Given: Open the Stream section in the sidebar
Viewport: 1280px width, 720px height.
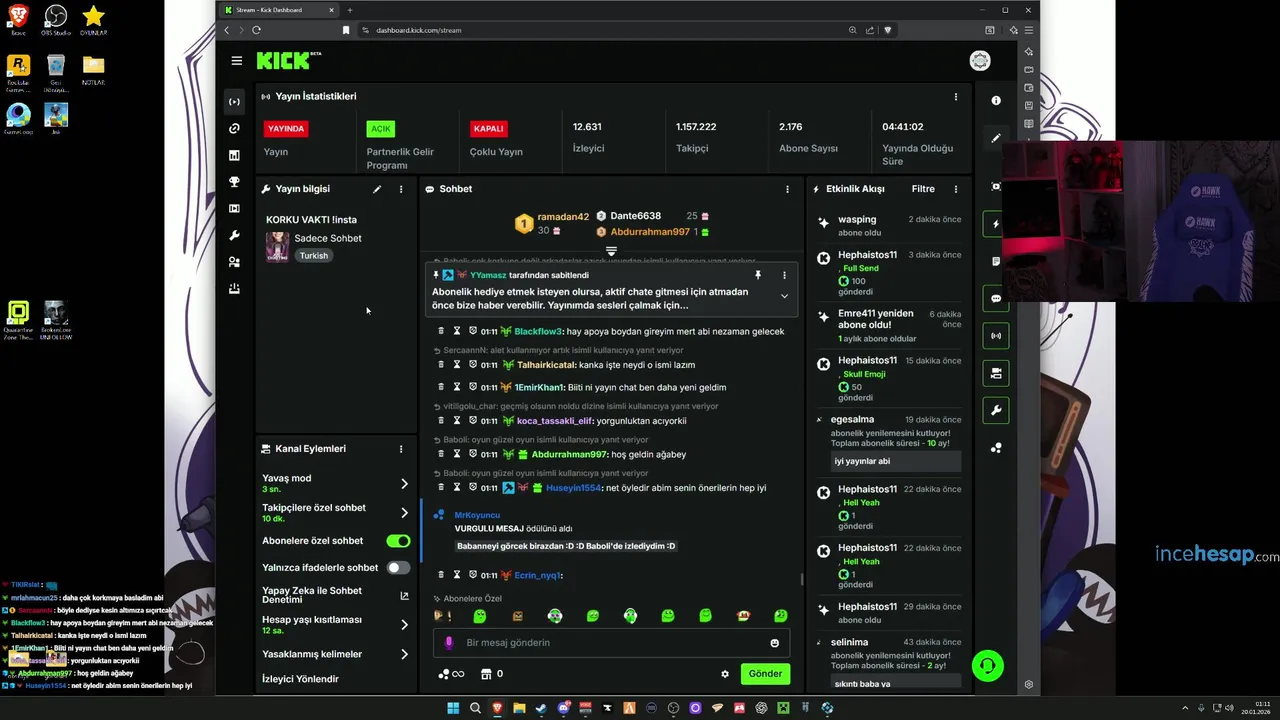Looking at the screenshot, I should pyautogui.click(x=234, y=102).
